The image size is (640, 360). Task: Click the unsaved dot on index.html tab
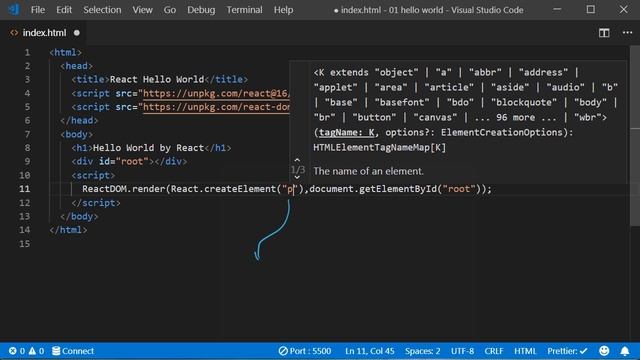point(77,33)
